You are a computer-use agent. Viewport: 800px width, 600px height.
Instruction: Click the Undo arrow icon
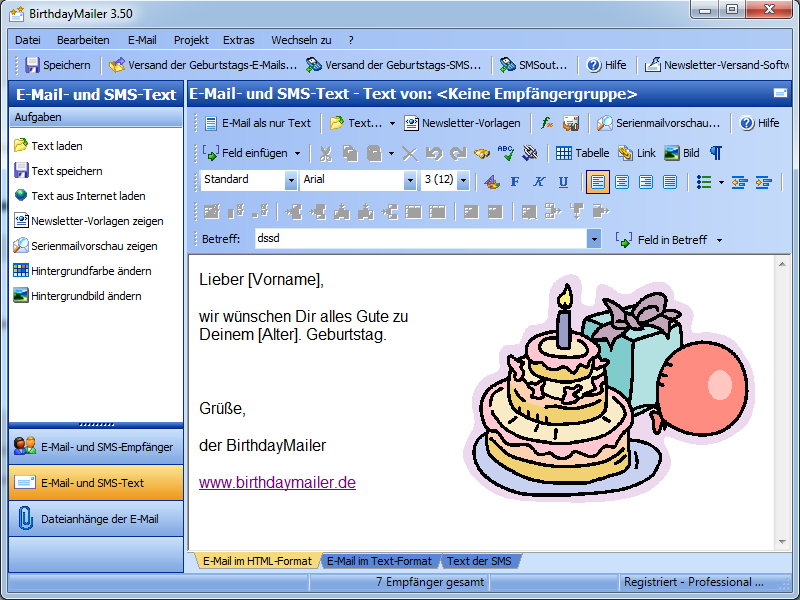point(434,153)
